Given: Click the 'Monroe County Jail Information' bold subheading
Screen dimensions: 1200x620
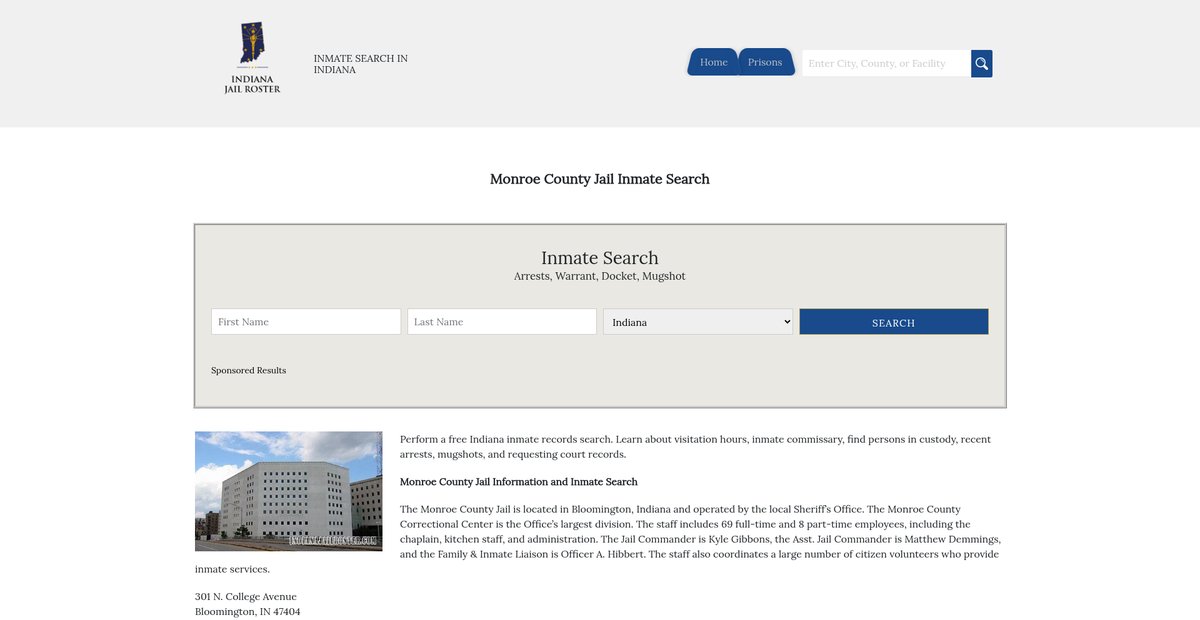Looking at the screenshot, I should coord(518,482).
